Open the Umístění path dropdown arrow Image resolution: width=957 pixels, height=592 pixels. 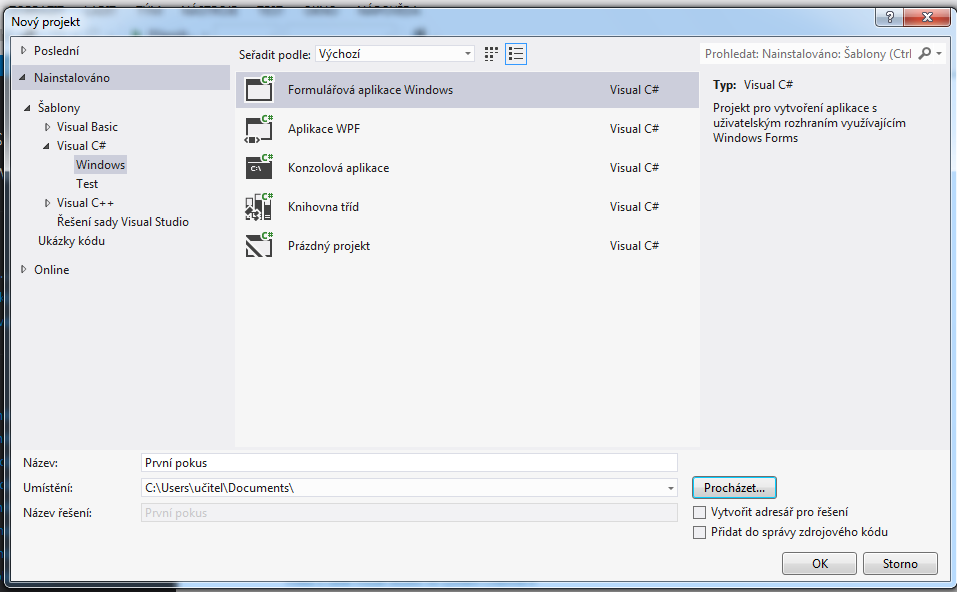(671, 488)
